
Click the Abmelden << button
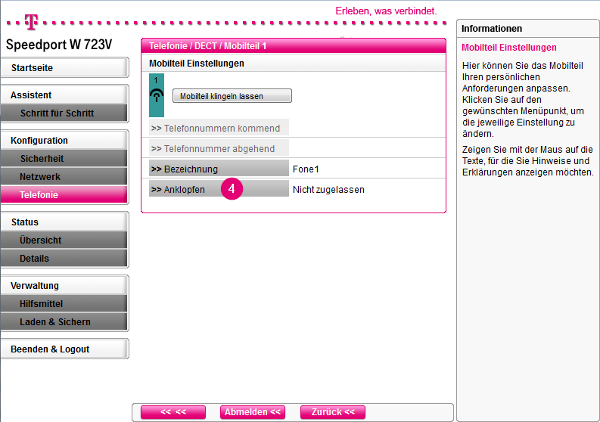pyautogui.click(x=253, y=412)
